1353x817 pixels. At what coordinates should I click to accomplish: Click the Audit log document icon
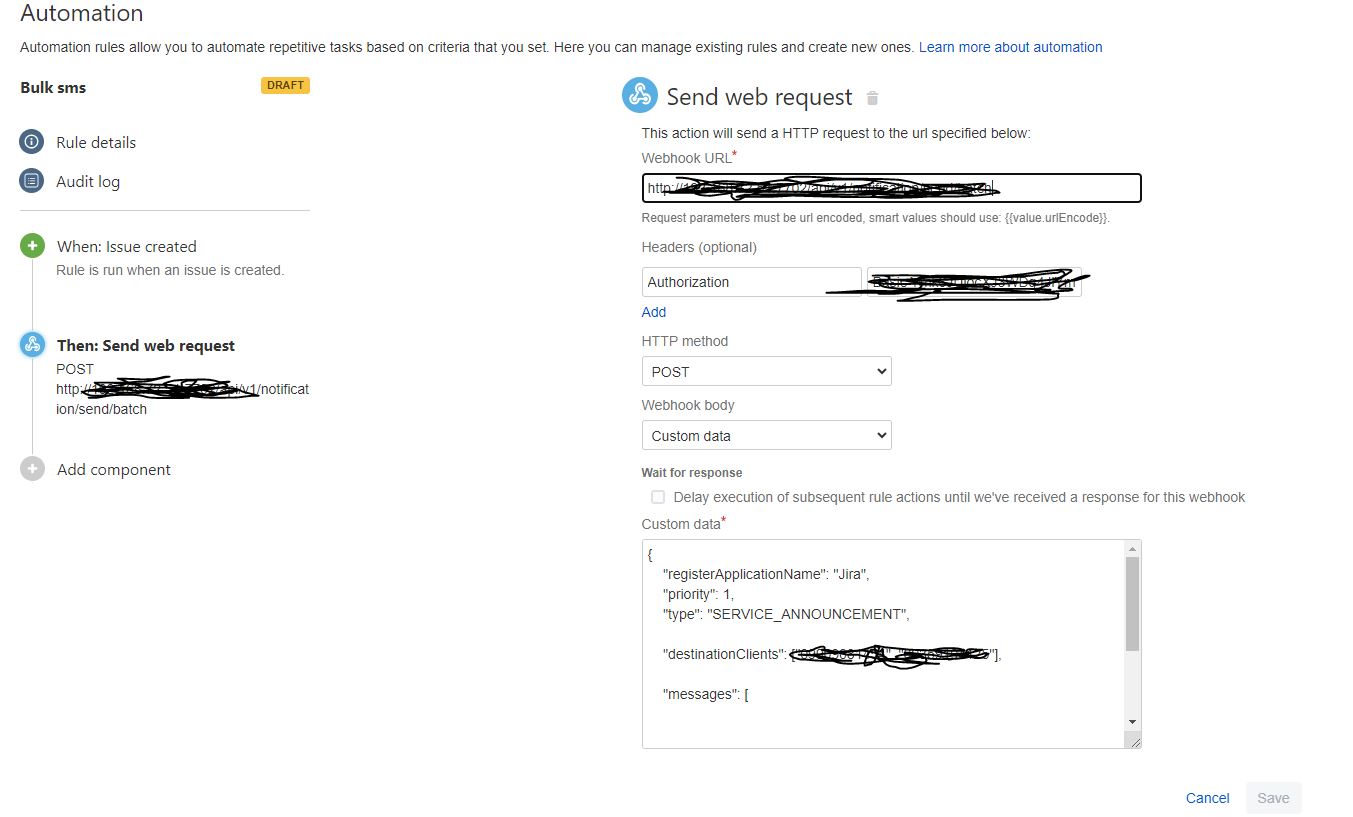coord(31,181)
